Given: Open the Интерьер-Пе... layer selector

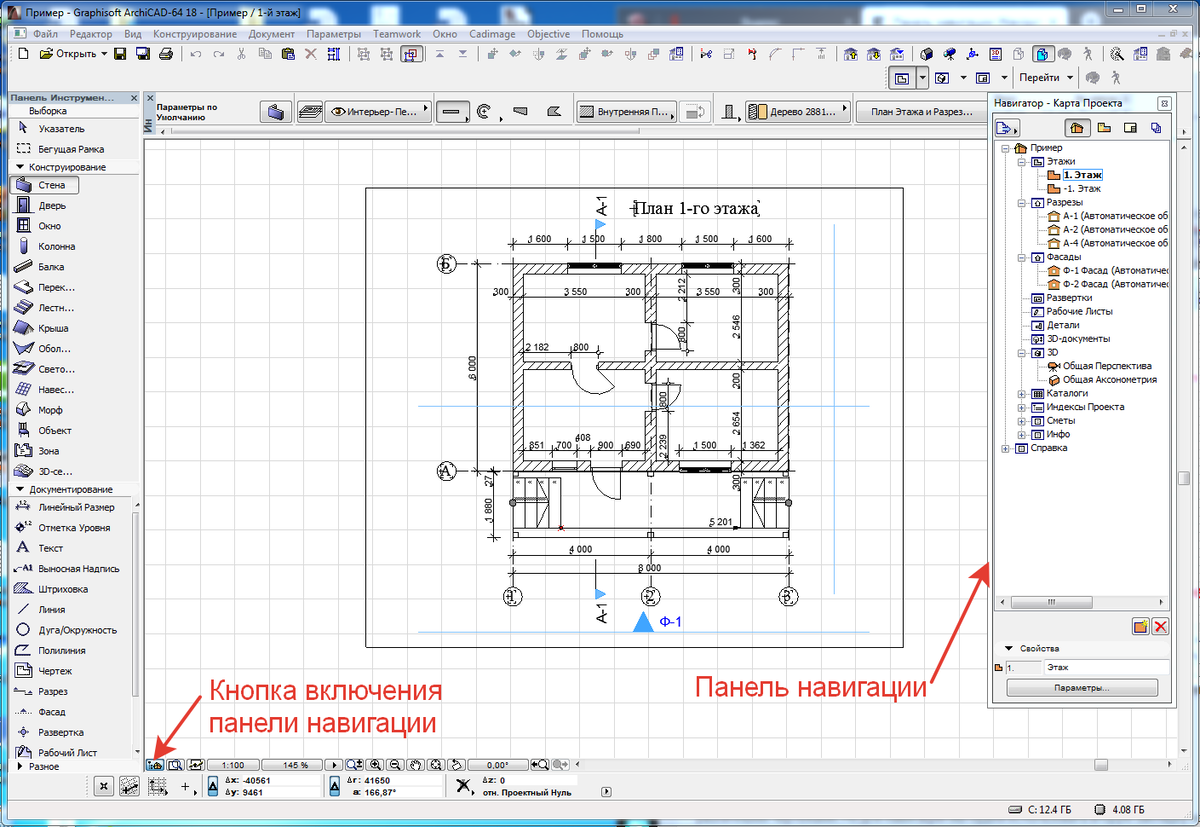Looking at the screenshot, I should [x=379, y=112].
